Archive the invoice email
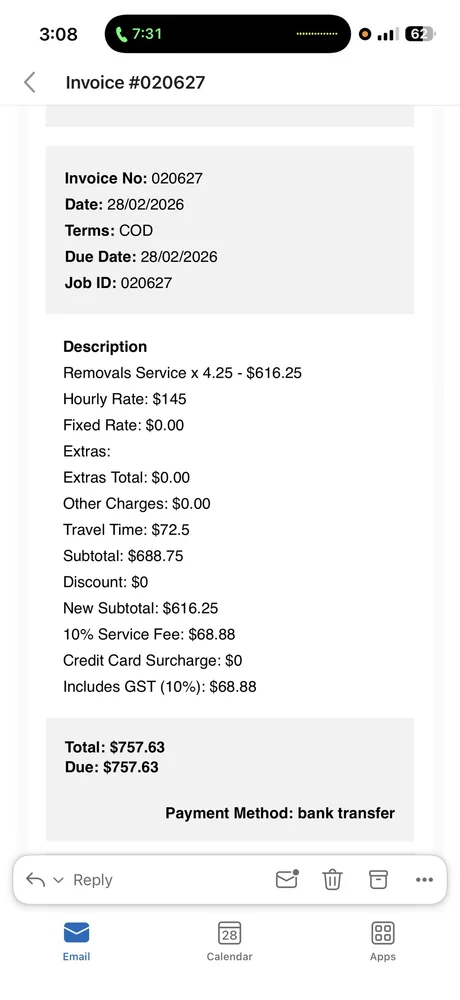 (378, 879)
